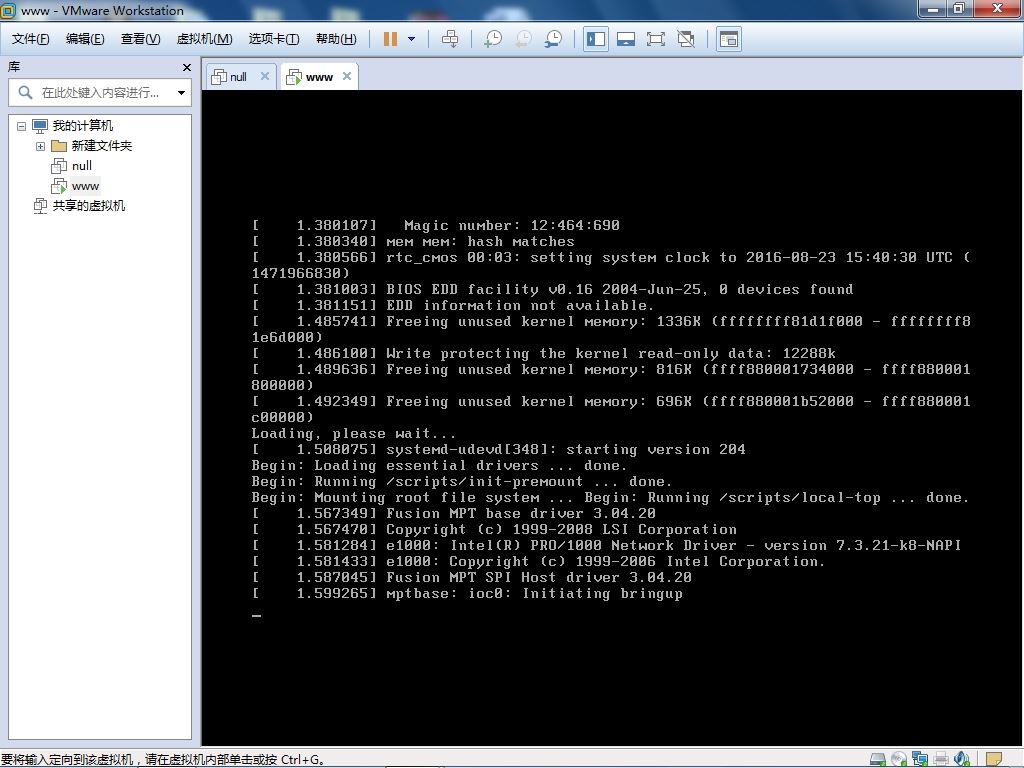This screenshot has height=768, width=1024.
Task: Click the printer status icon
Action: (941, 759)
